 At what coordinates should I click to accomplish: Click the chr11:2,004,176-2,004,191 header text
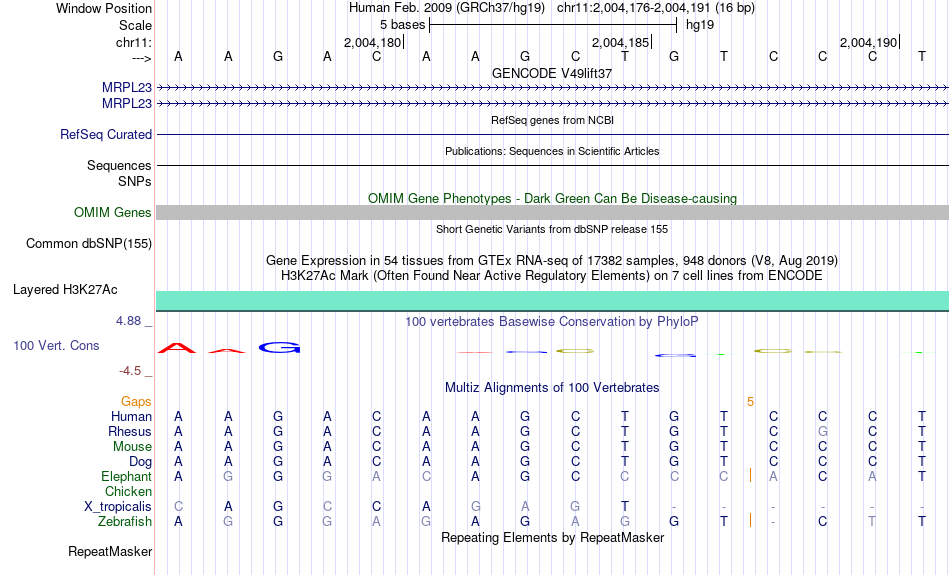pos(656,8)
